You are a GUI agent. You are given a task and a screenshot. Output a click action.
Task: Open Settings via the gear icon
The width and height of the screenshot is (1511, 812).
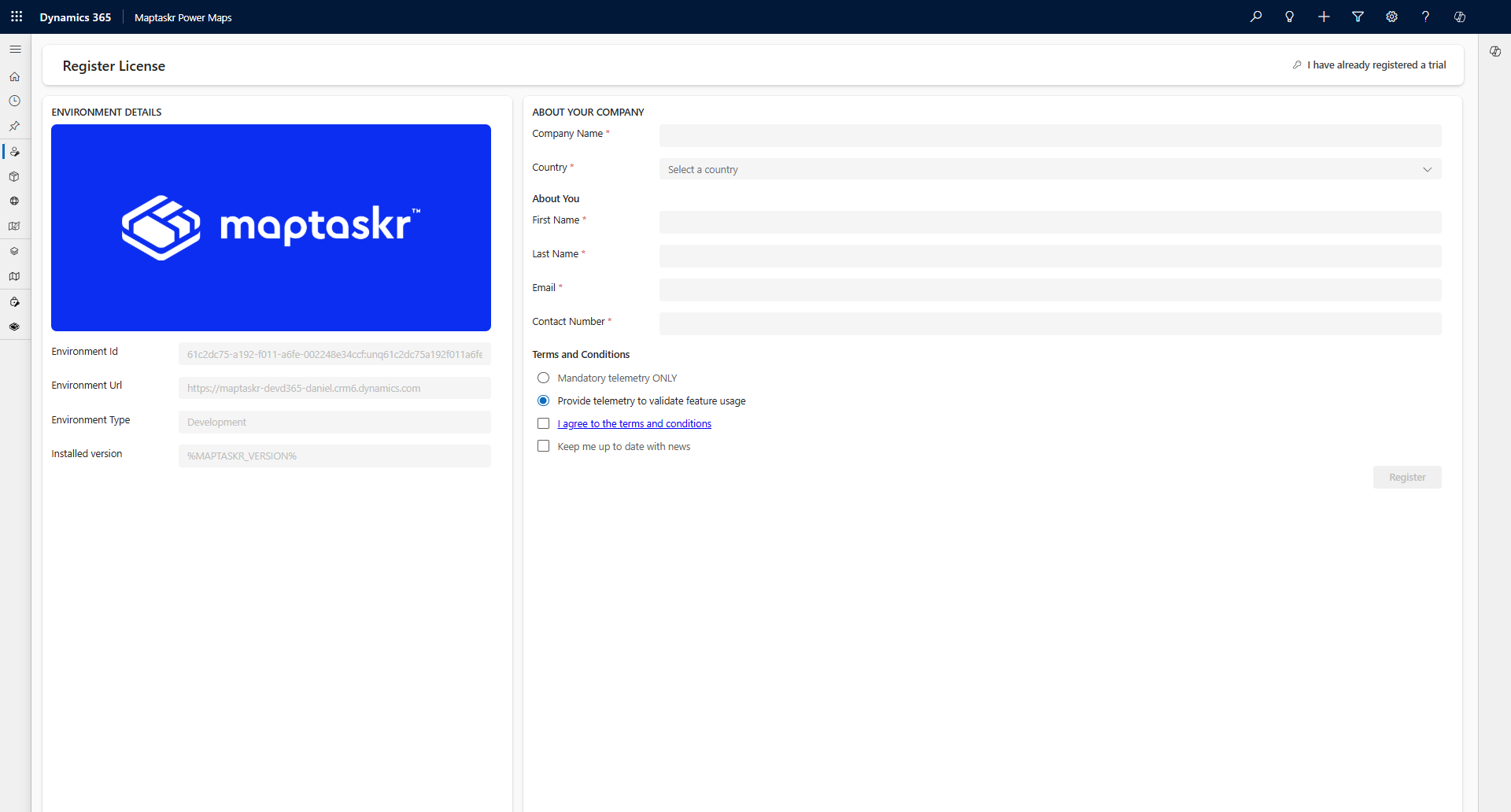click(x=1392, y=17)
